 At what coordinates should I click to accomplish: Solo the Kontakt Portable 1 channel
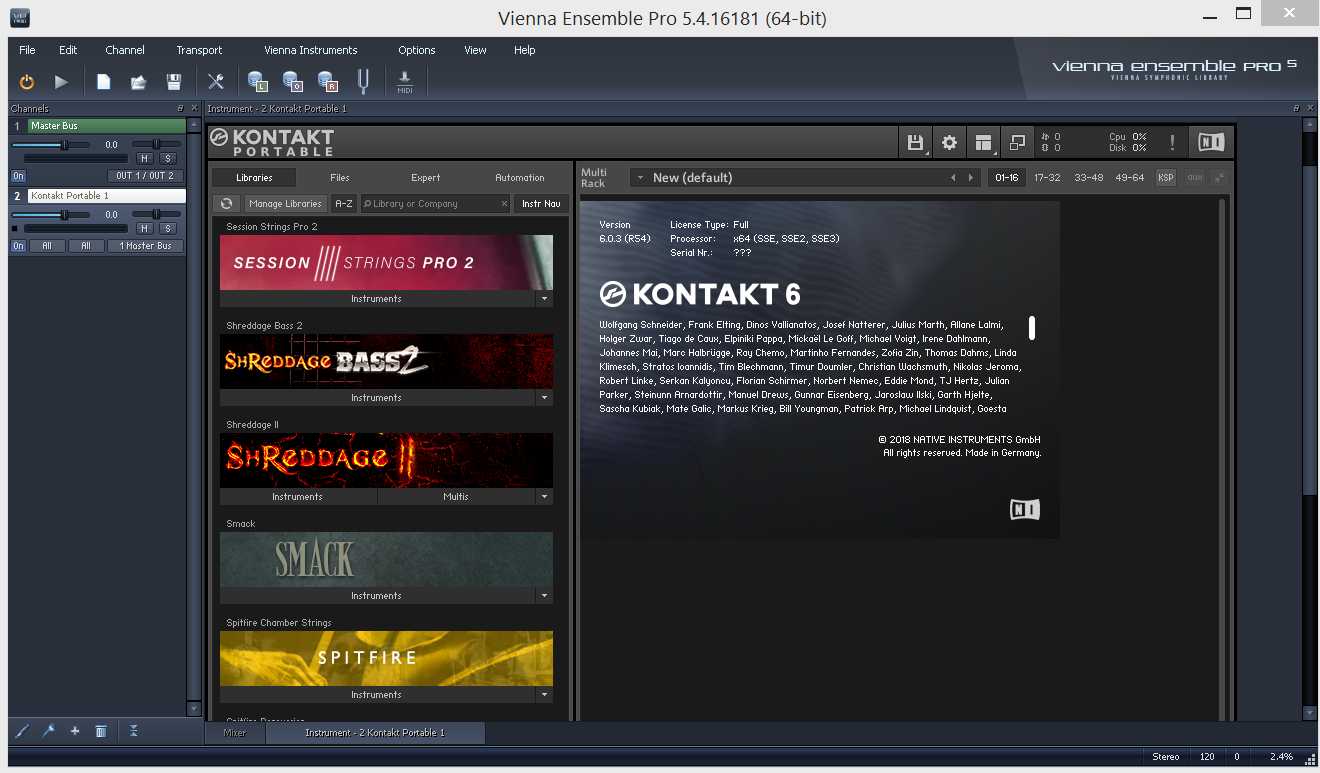(168, 228)
